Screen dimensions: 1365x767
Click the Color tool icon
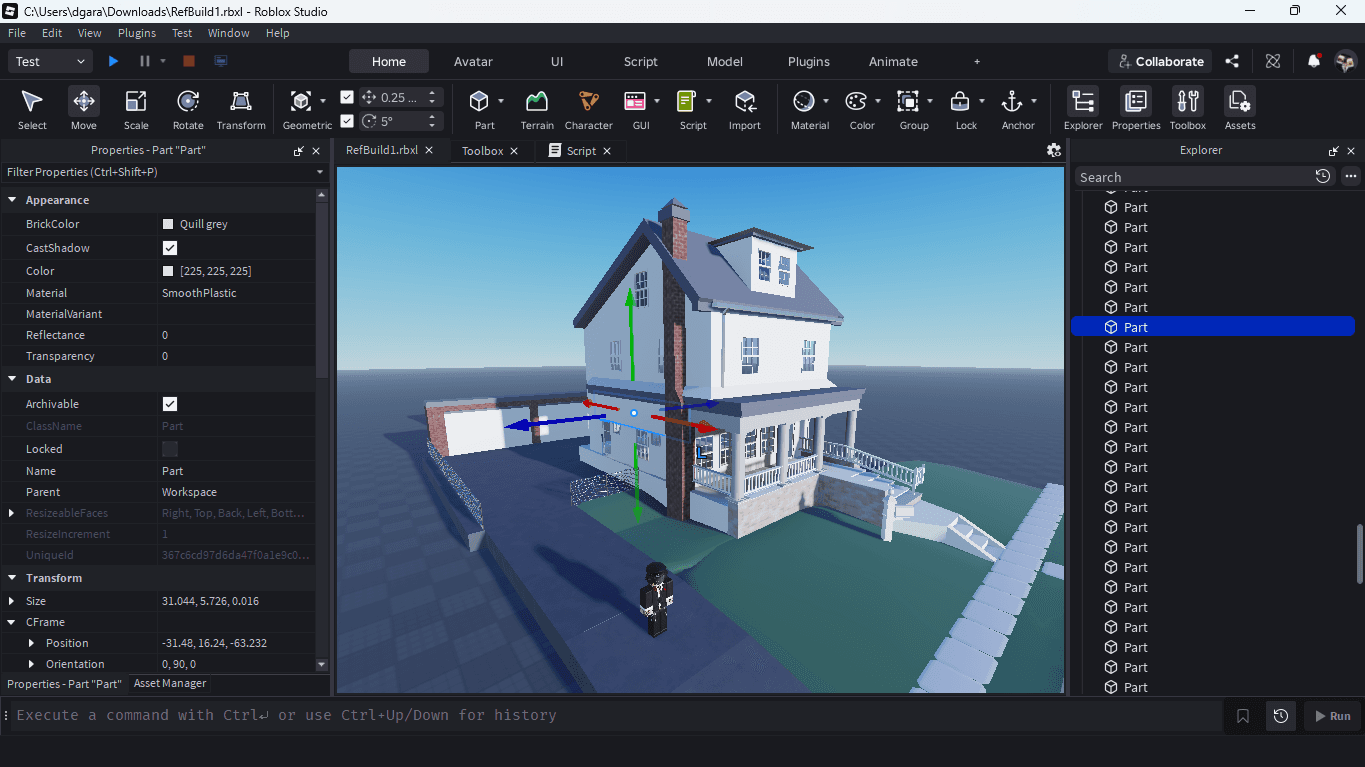pos(856,101)
